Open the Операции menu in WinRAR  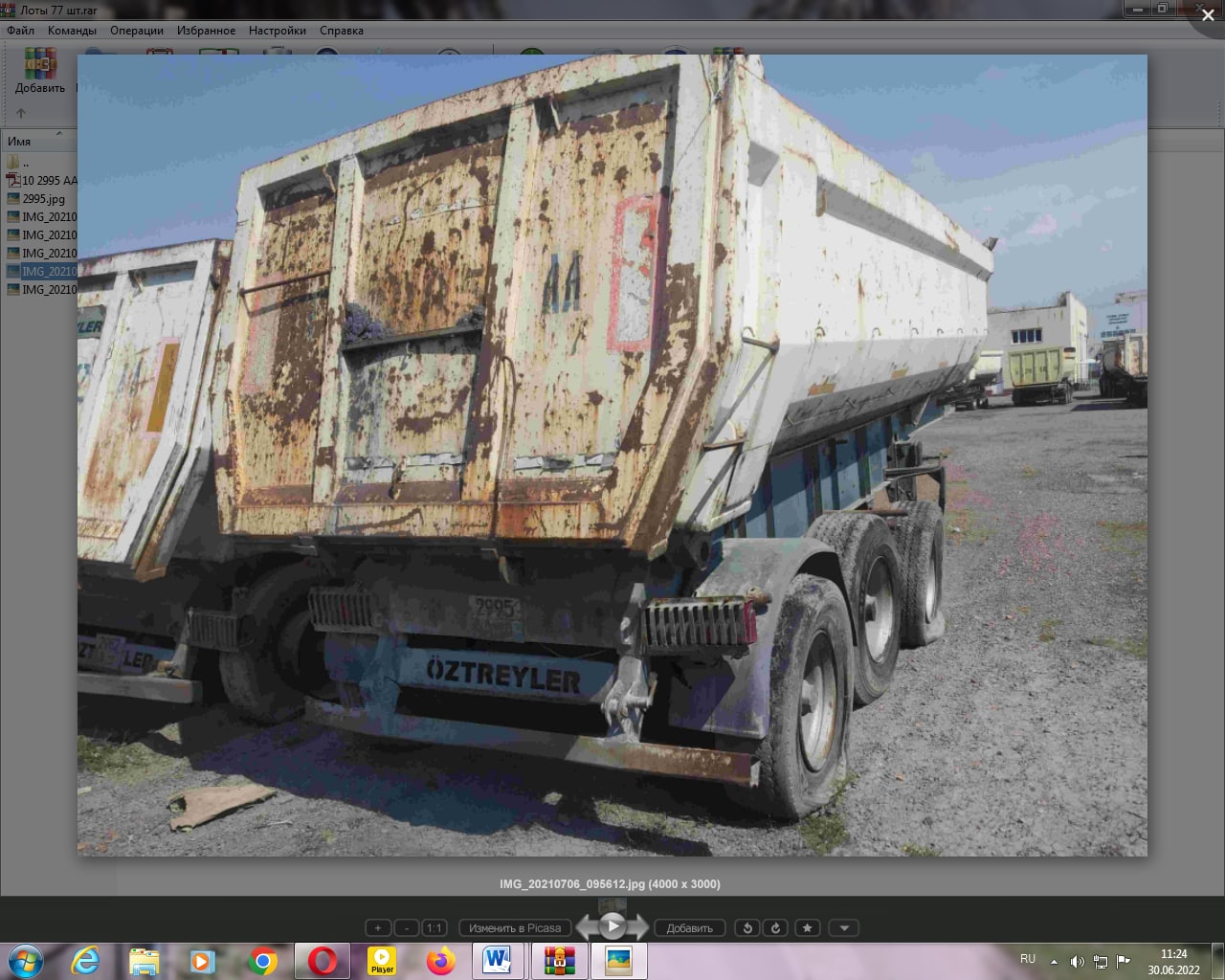[137, 31]
